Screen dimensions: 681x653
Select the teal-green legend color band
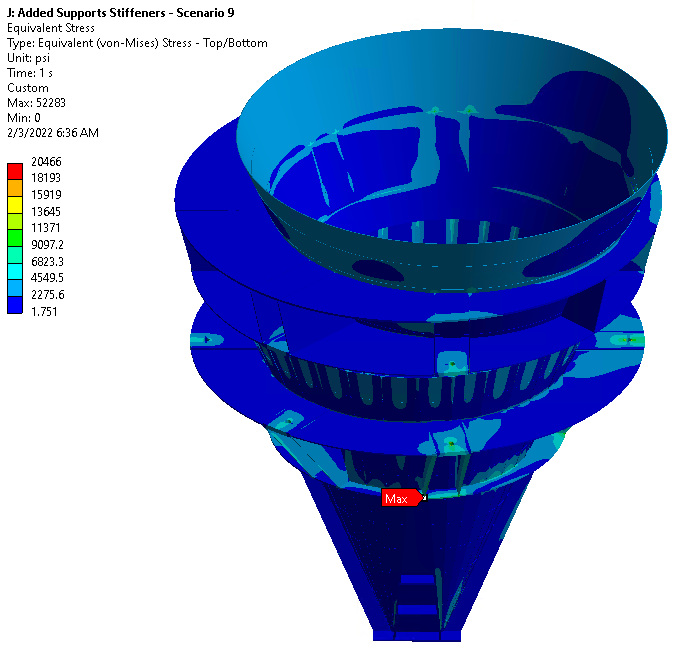point(15,255)
